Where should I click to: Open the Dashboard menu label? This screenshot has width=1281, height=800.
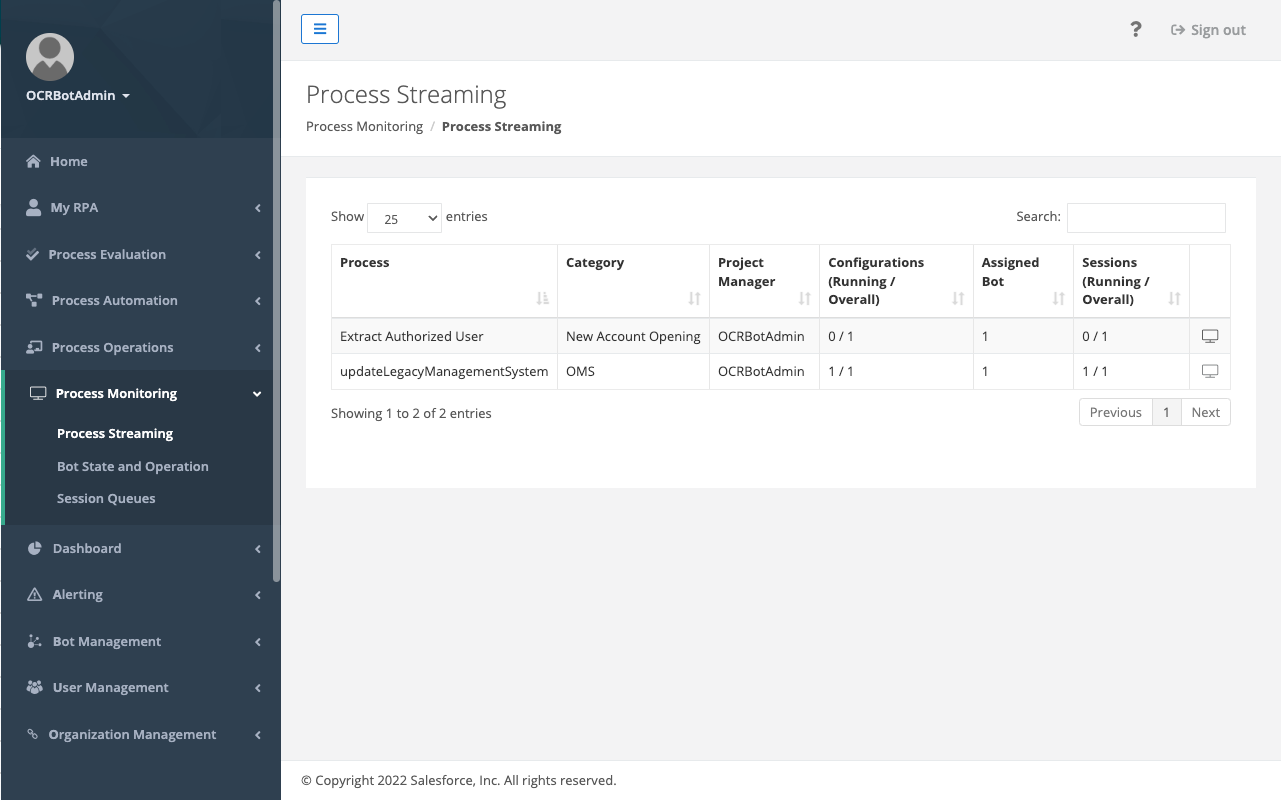[87, 548]
